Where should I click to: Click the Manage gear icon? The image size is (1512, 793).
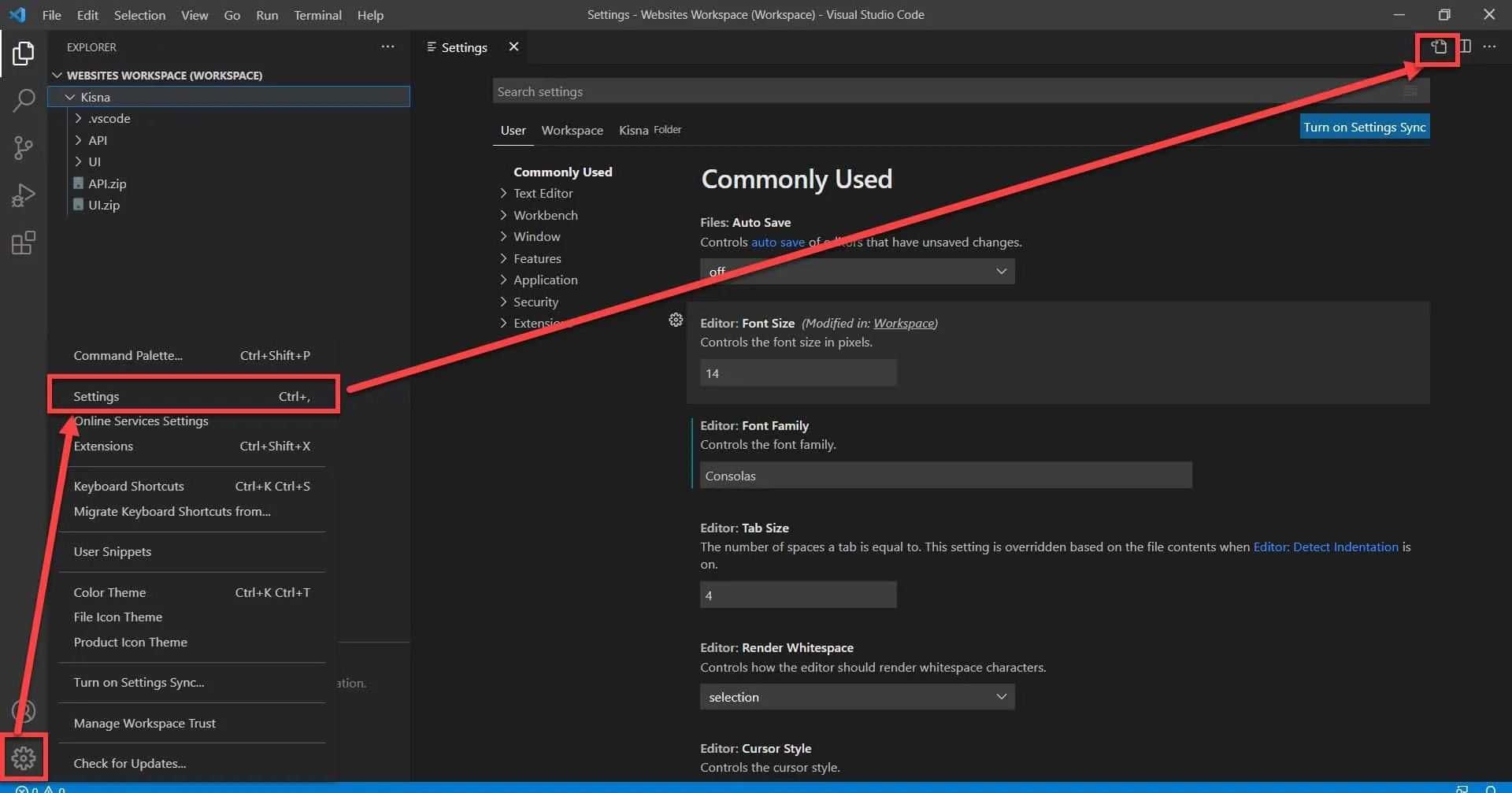coord(24,758)
